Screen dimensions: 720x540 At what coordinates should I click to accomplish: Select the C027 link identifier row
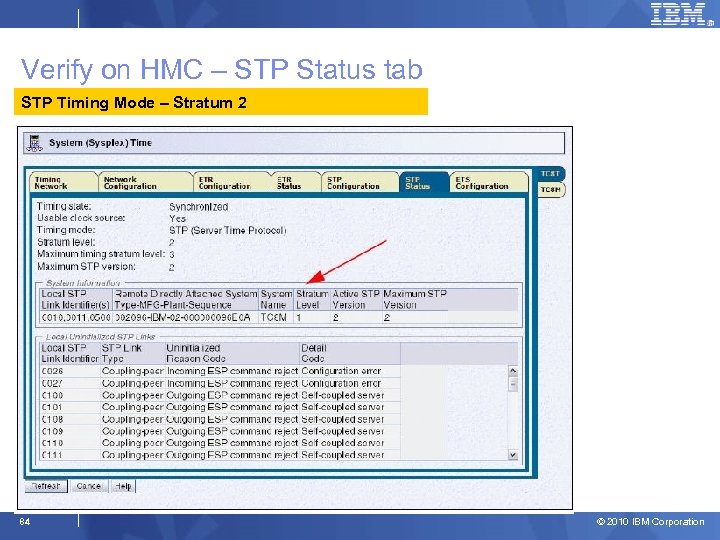click(220, 383)
